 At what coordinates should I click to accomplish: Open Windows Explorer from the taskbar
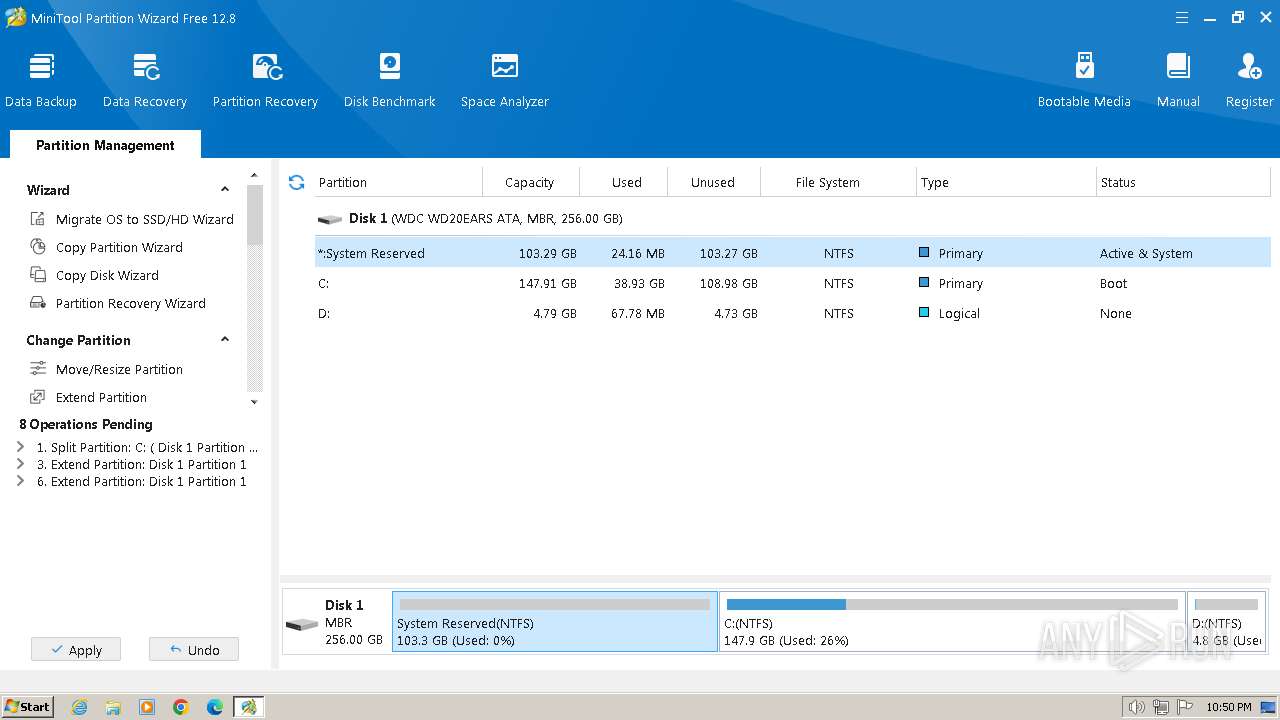tap(113, 707)
